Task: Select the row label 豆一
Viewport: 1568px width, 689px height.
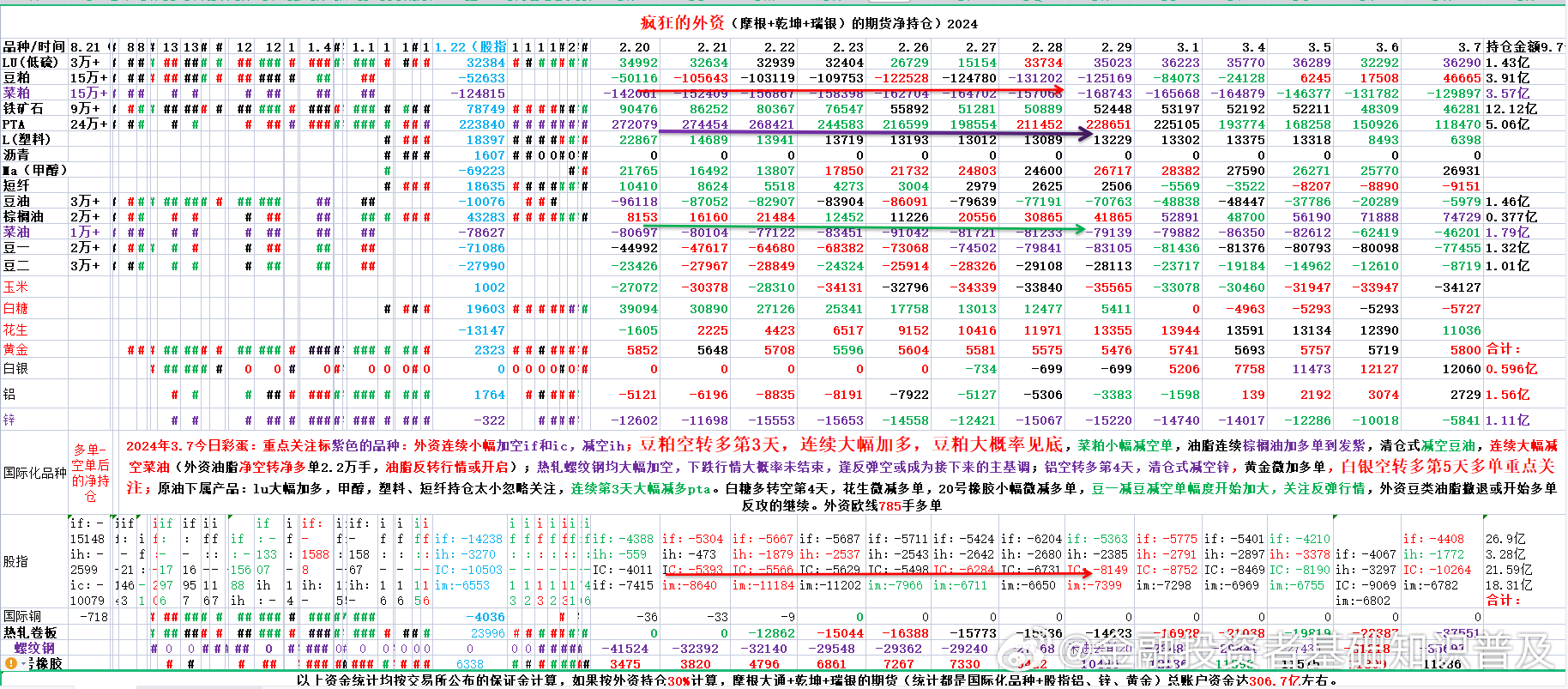Action: tap(16, 248)
